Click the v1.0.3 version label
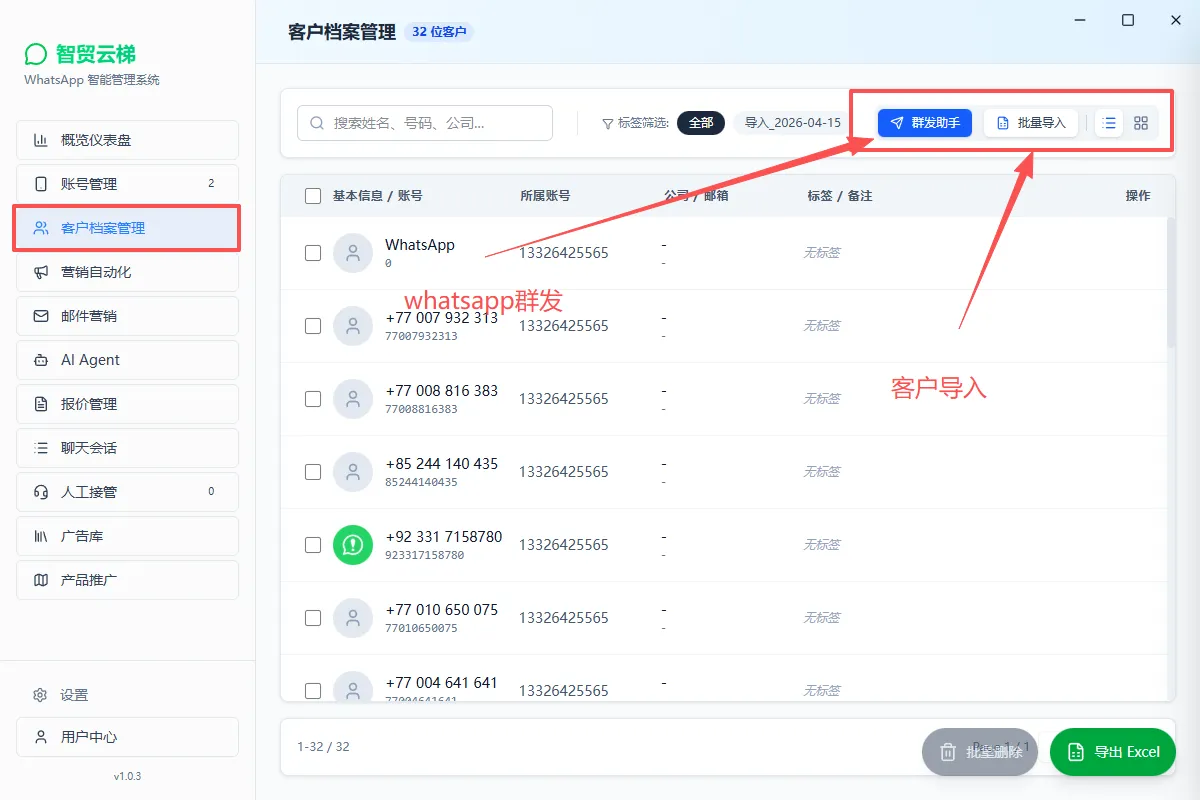This screenshot has width=1200, height=800. [127, 776]
